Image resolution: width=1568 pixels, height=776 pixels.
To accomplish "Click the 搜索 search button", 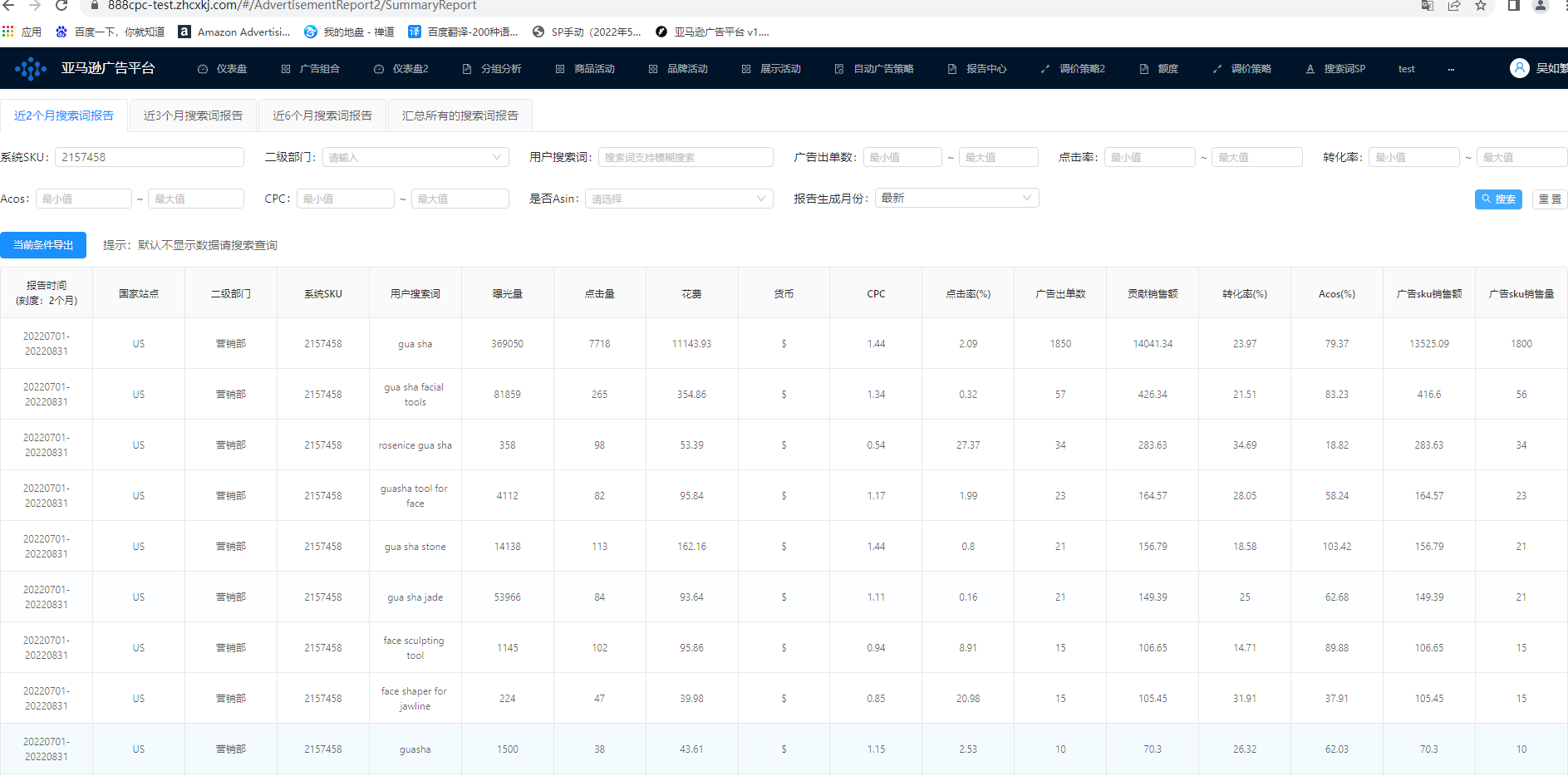I will tap(1498, 199).
